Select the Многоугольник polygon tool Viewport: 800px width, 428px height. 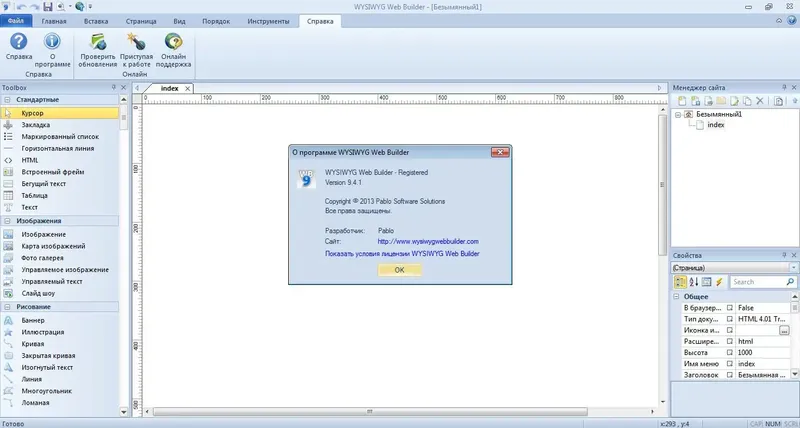pos(46,391)
